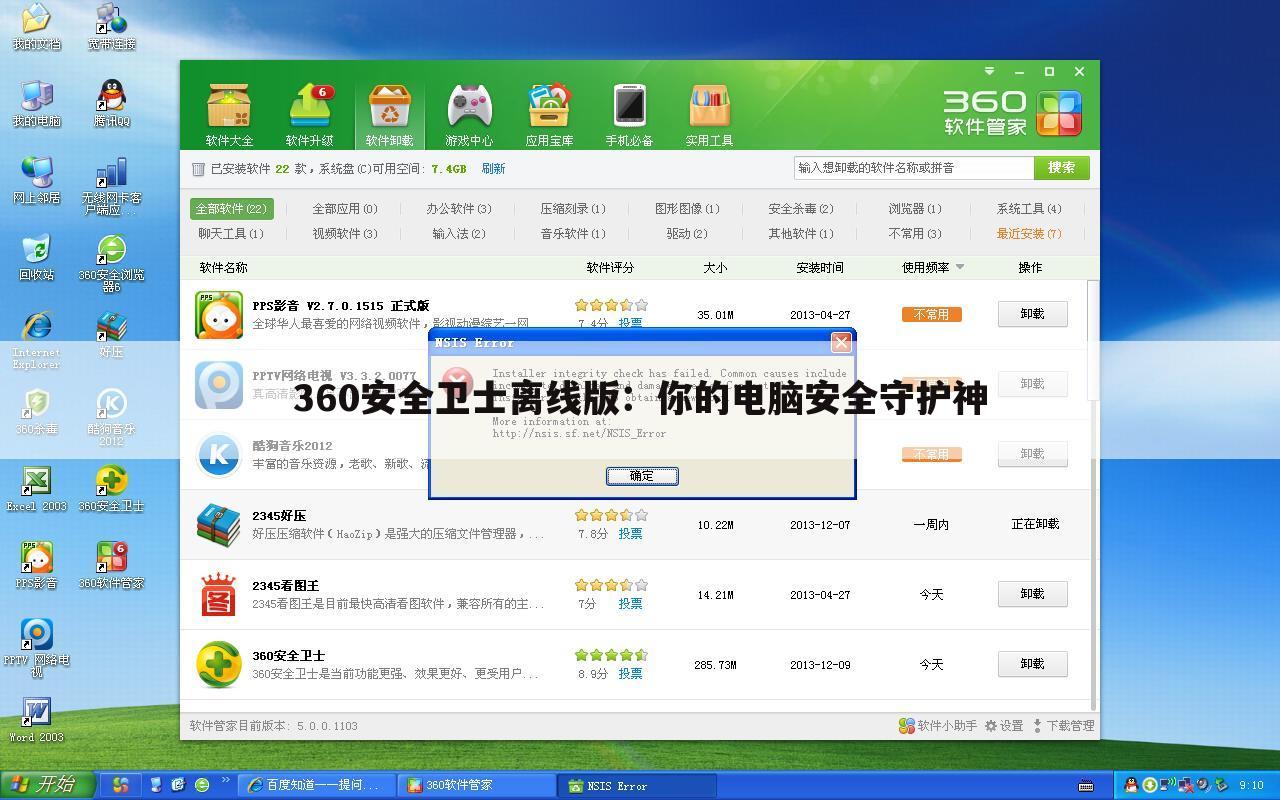1280x800 pixels.
Task: Select 输入法 (2) category
Action: pos(458,234)
